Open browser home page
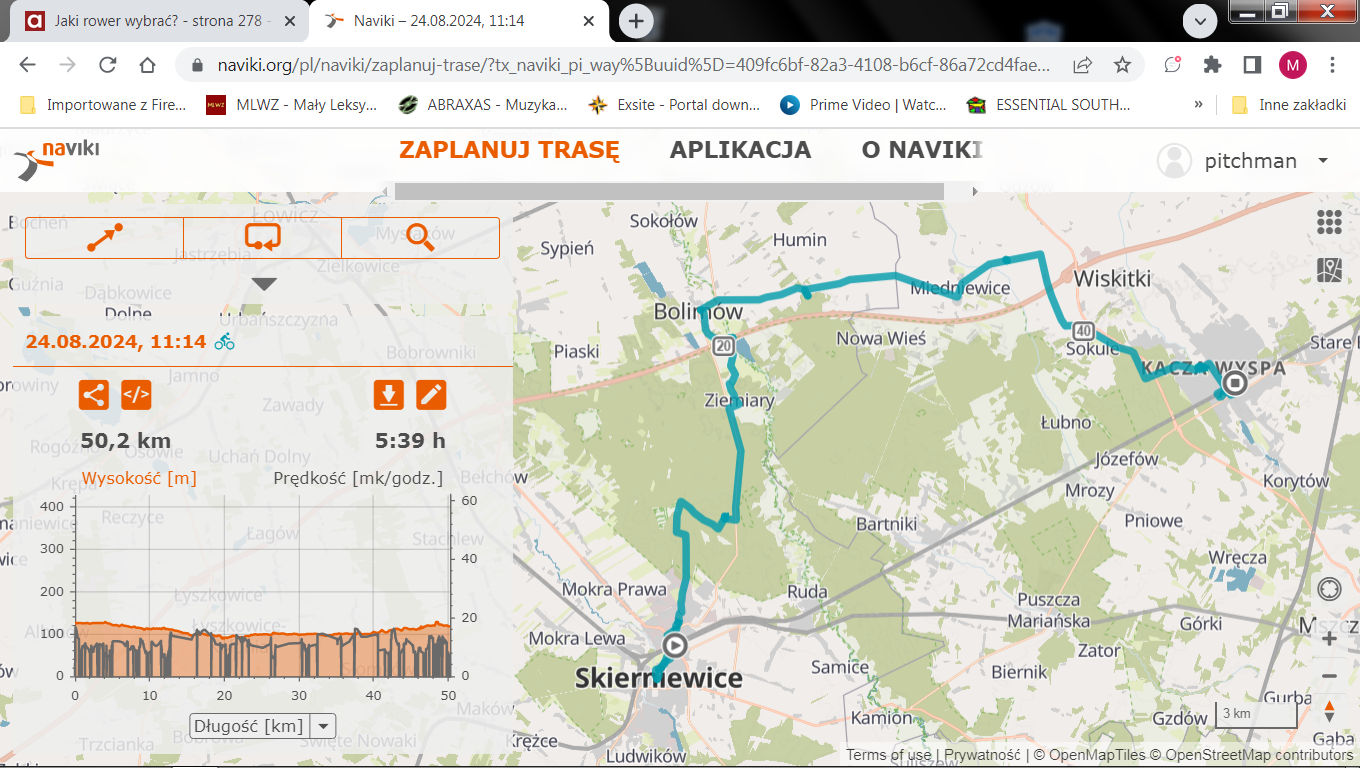 (147, 65)
